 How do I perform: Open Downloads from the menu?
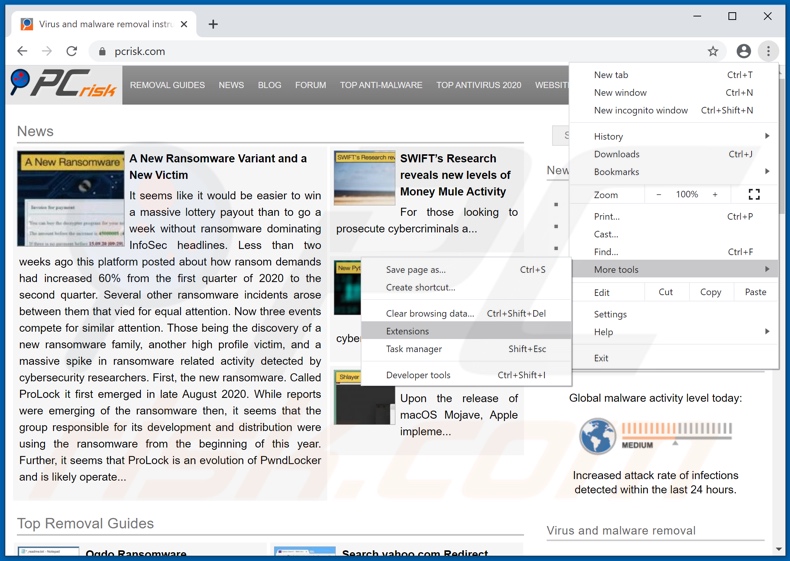[674, 154]
